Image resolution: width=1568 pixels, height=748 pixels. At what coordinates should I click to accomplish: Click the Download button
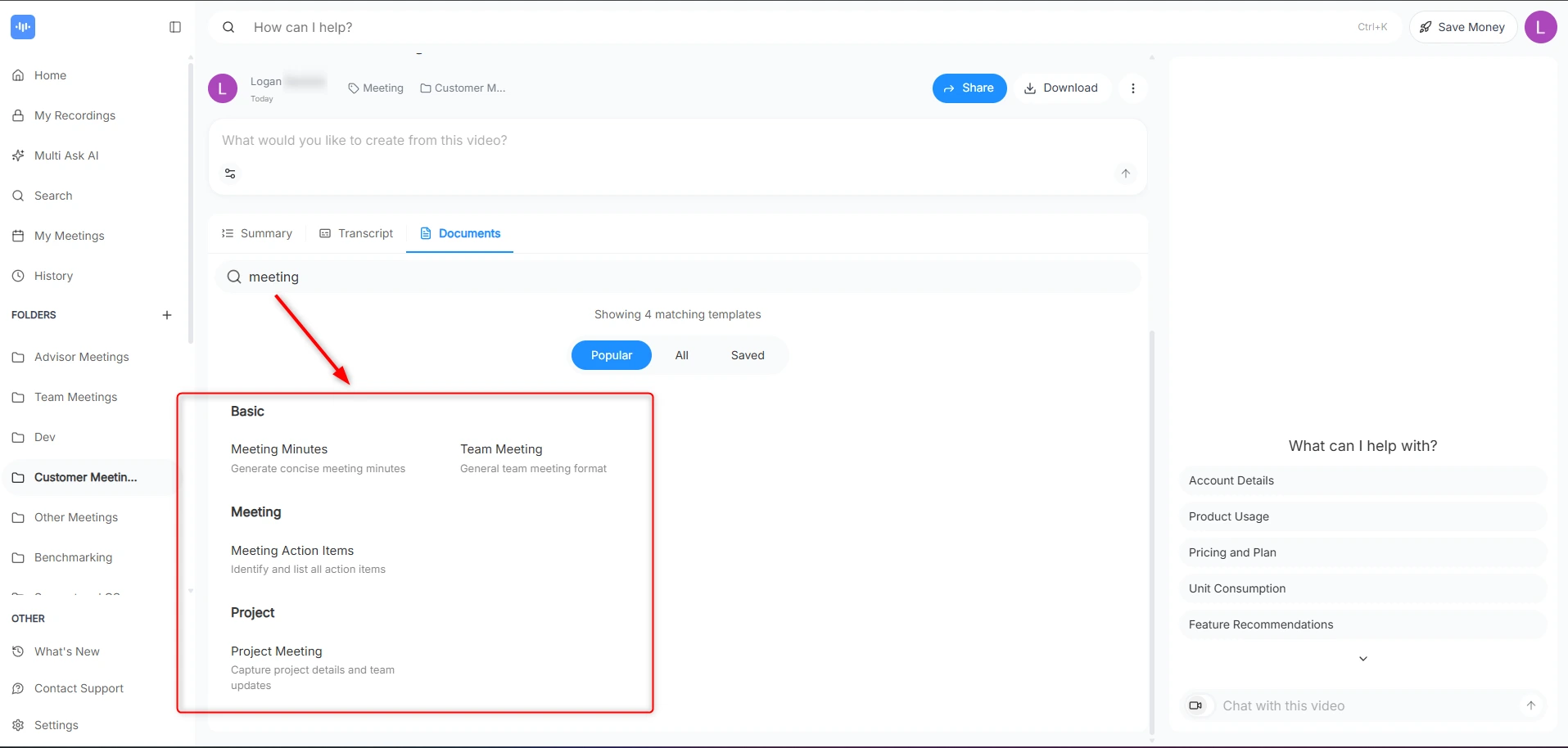tap(1062, 88)
